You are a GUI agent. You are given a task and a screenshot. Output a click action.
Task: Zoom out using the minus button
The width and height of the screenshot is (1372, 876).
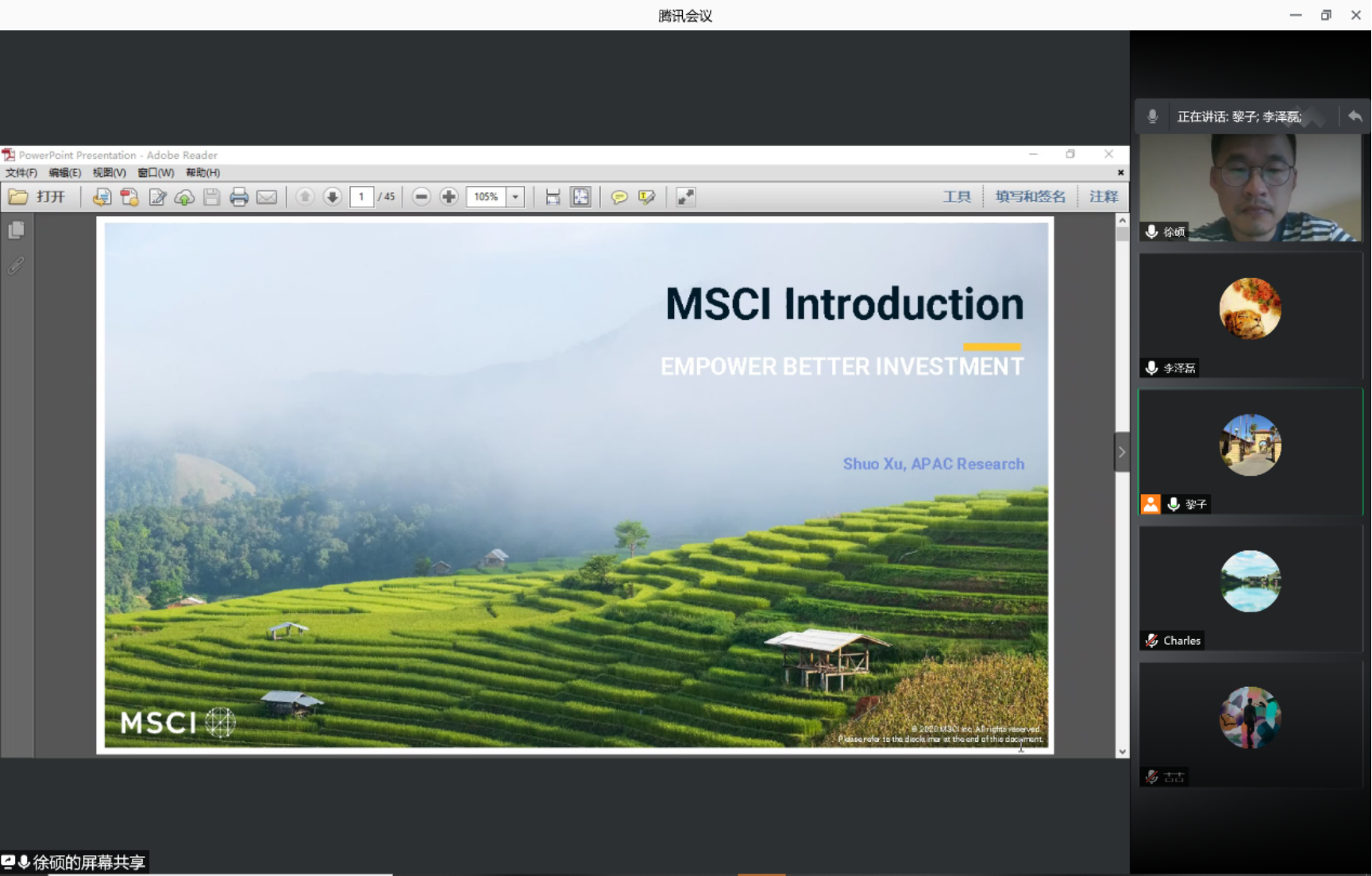click(x=422, y=197)
